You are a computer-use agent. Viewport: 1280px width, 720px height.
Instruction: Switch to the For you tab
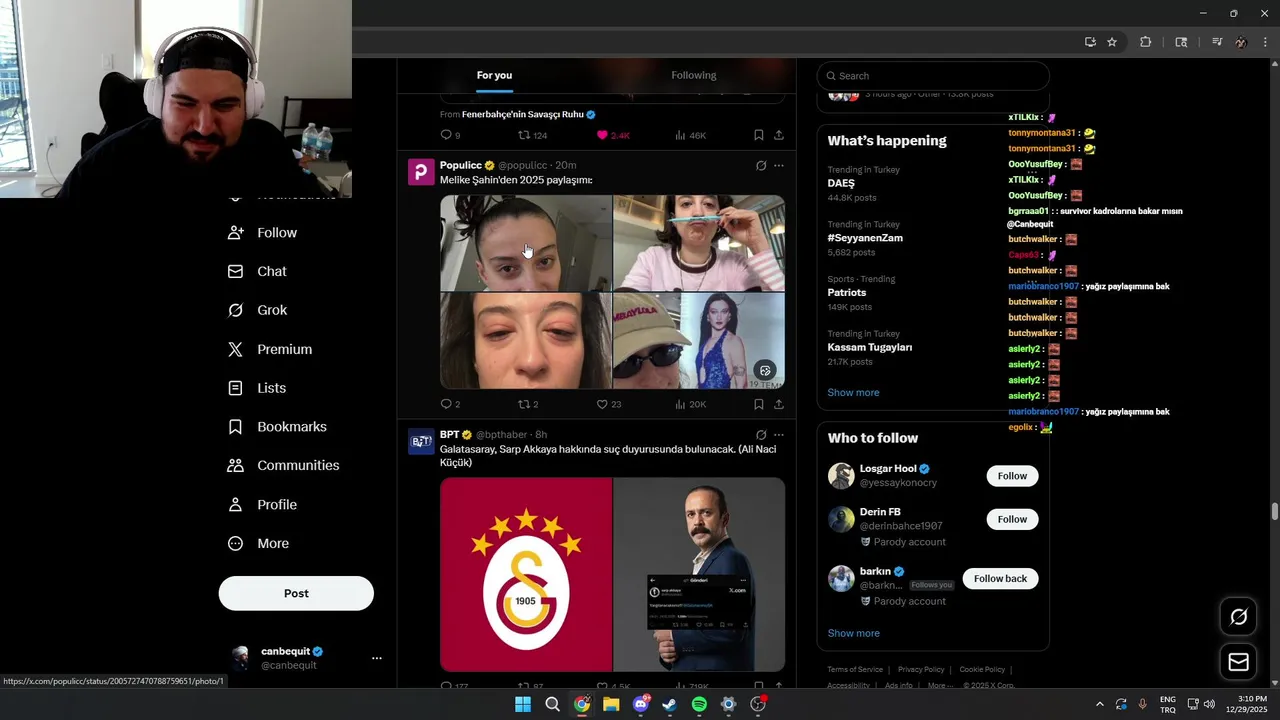click(x=494, y=76)
